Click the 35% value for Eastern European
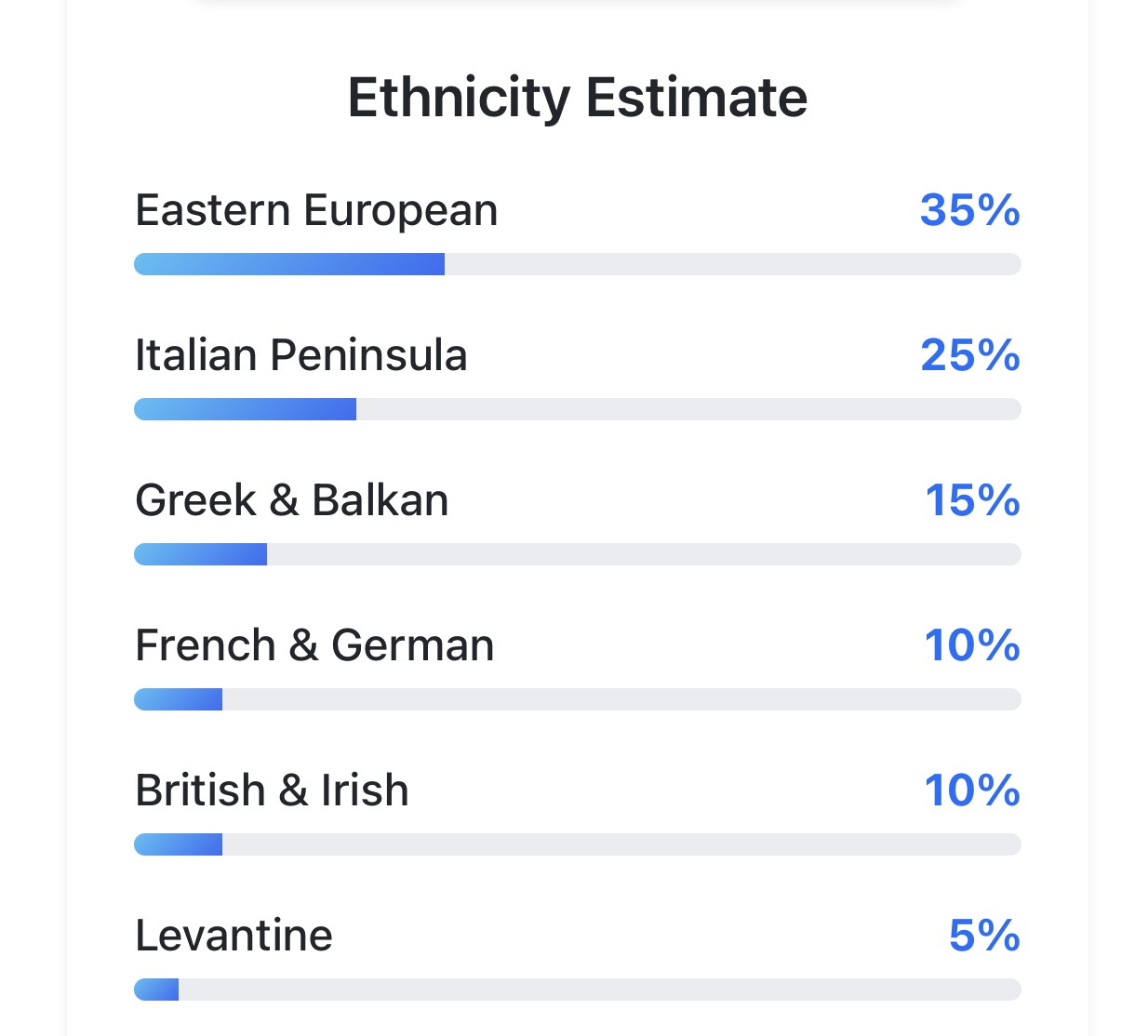Viewport: 1148px width, 1036px height. pos(969,210)
